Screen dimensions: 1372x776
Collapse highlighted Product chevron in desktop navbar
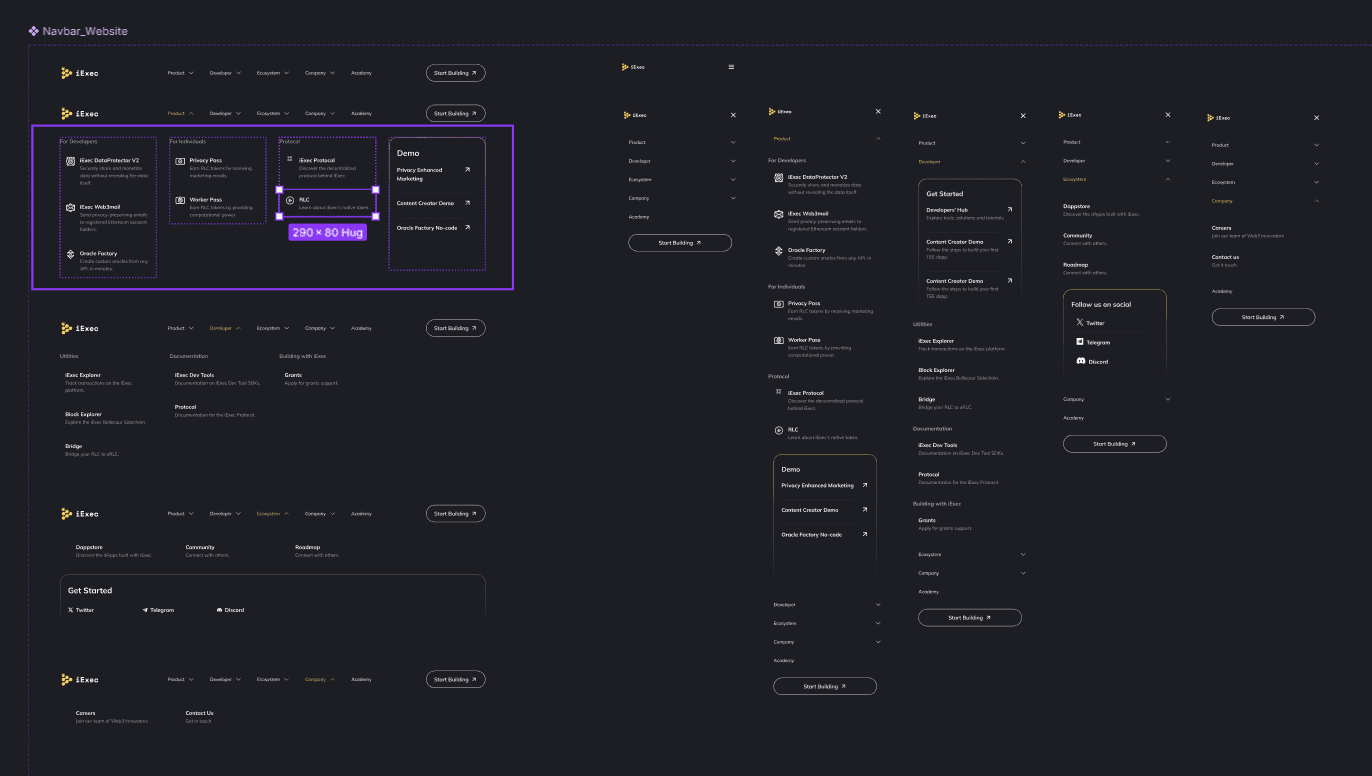[191, 114]
